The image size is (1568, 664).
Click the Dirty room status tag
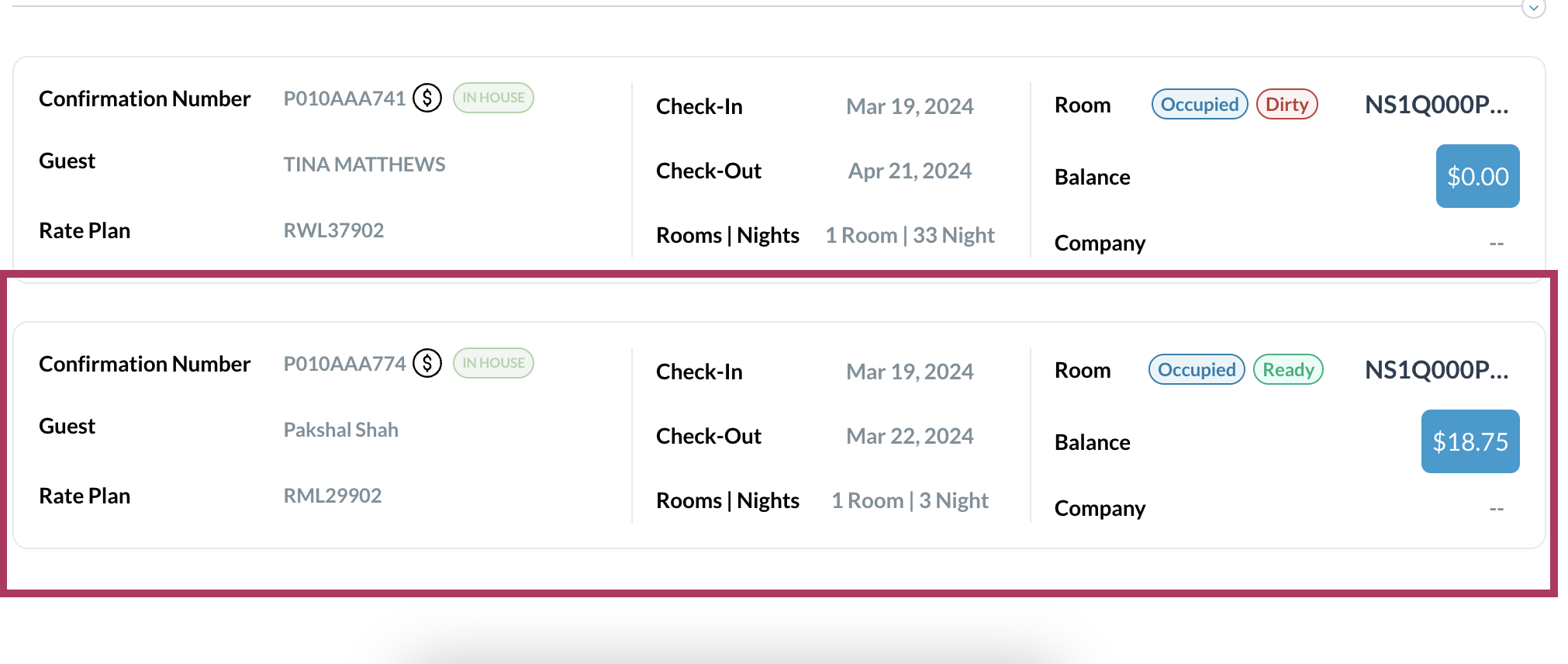click(1287, 105)
